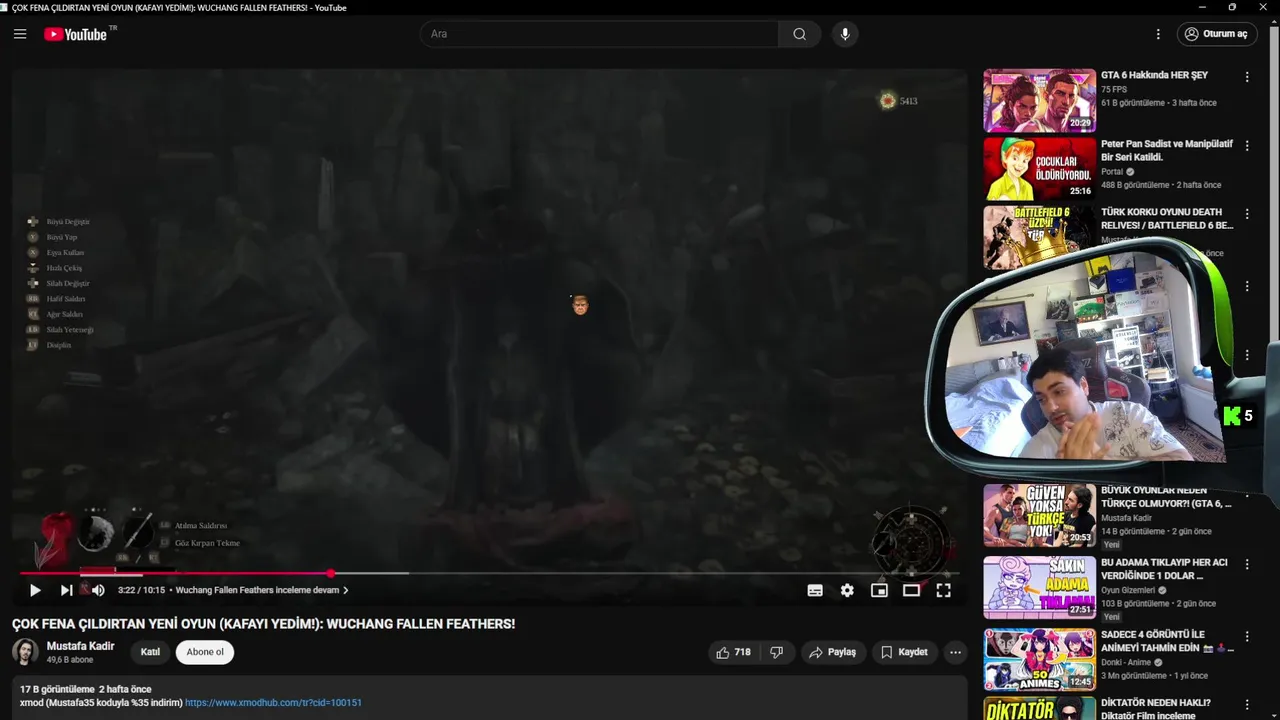Share the video with Paylaş
Viewport: 1280px width, 720px height.
coord(833,652)
